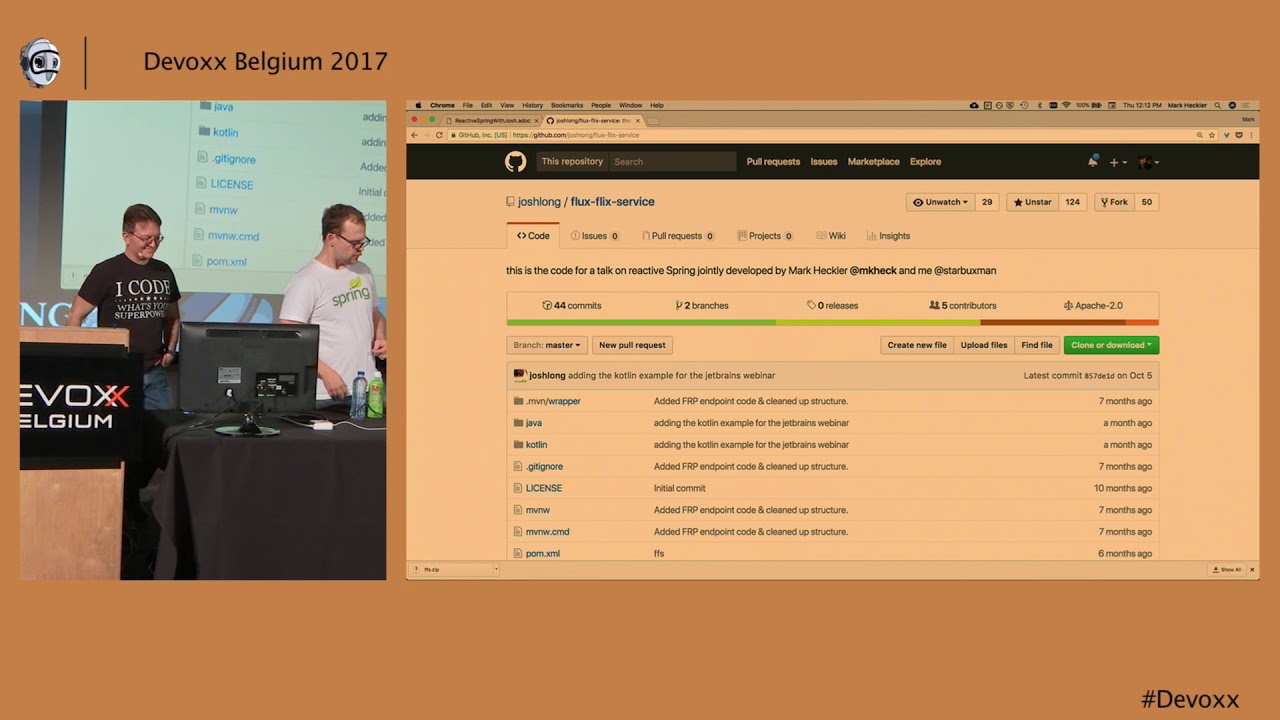1280x720 pixels.
Task: Open the user avatar menu
Action: [x=1147, y=162]
